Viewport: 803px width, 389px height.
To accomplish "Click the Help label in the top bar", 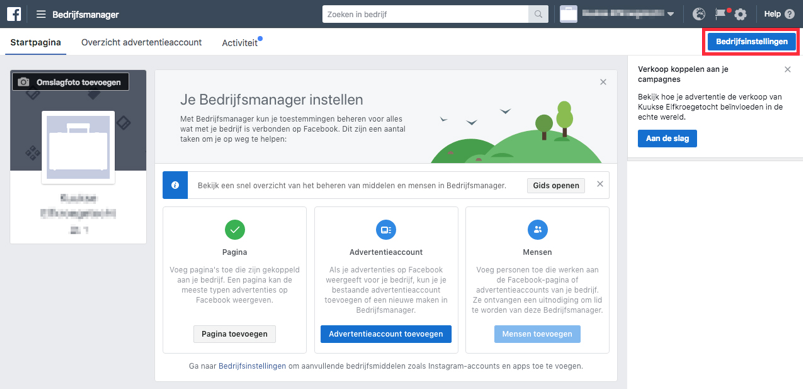I will pyautogui.click(x=772, y=14).
